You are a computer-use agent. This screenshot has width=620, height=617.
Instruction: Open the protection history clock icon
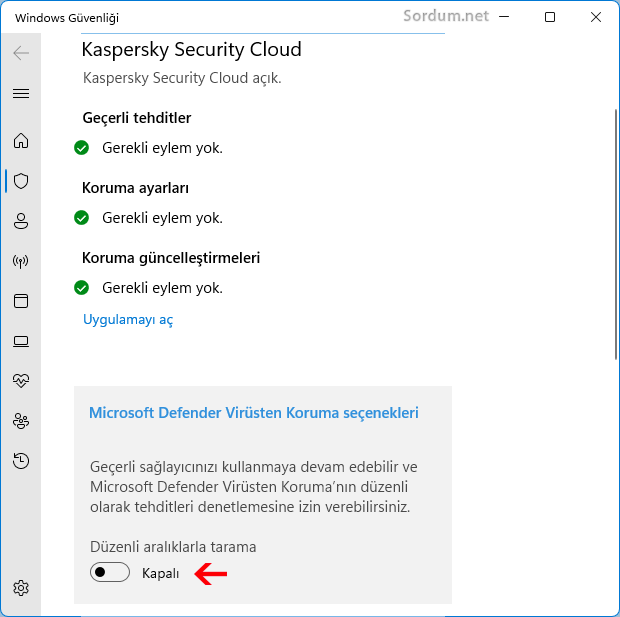point(21,461)
